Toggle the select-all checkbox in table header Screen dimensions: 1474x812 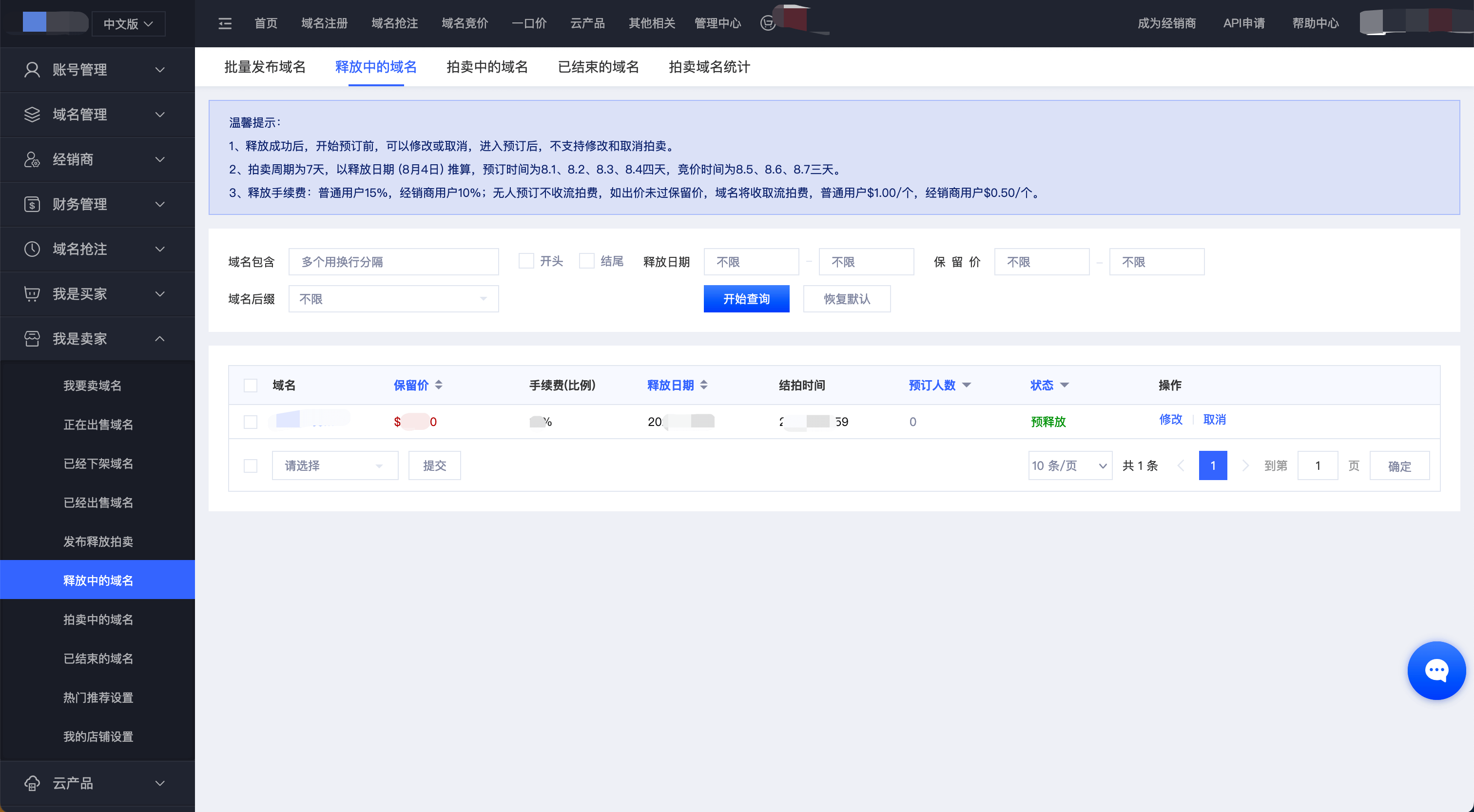click(251, 385)
